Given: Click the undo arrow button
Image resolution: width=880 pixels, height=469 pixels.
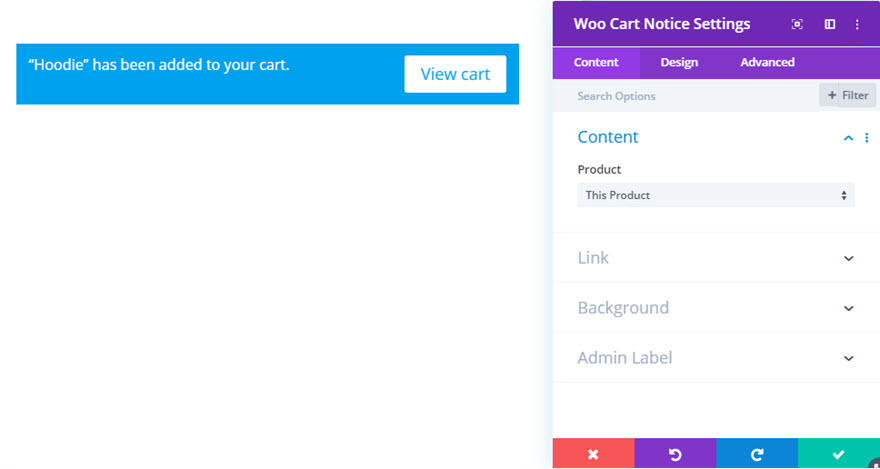Looking at the screenshot, I should pyautogui.click(x=675, y=454).
